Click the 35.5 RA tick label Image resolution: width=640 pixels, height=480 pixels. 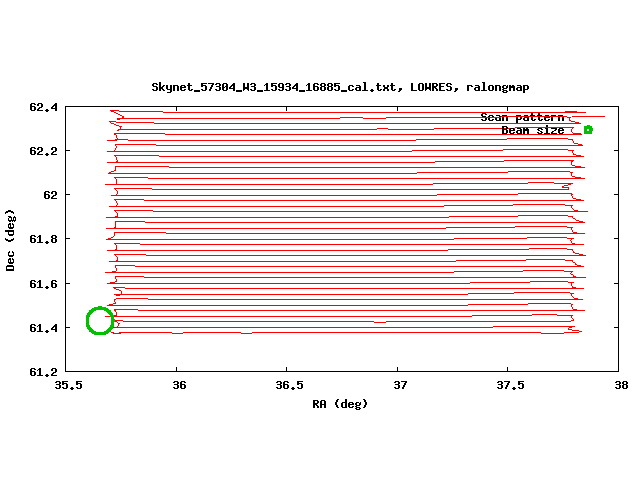(69, 385)
